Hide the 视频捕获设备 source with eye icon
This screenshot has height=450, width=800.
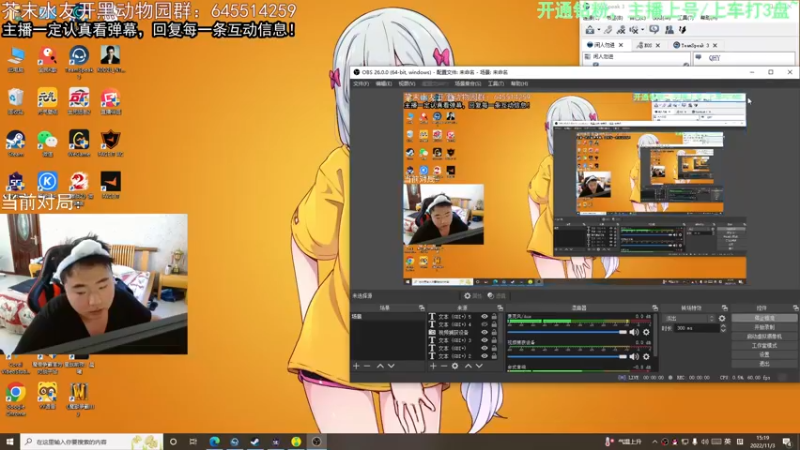click(x=484, y=332)
